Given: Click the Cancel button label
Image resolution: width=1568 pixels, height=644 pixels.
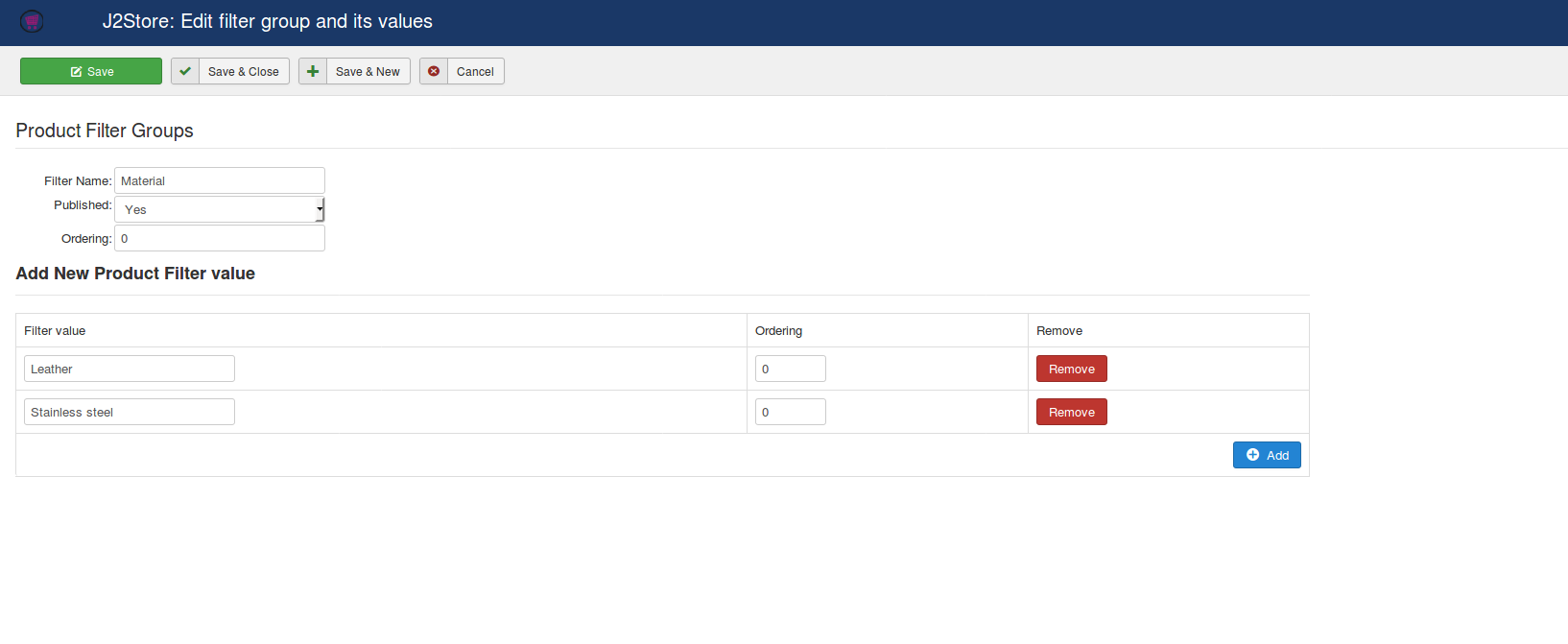Looking at the screenshot, I should [x=475, y=71].
